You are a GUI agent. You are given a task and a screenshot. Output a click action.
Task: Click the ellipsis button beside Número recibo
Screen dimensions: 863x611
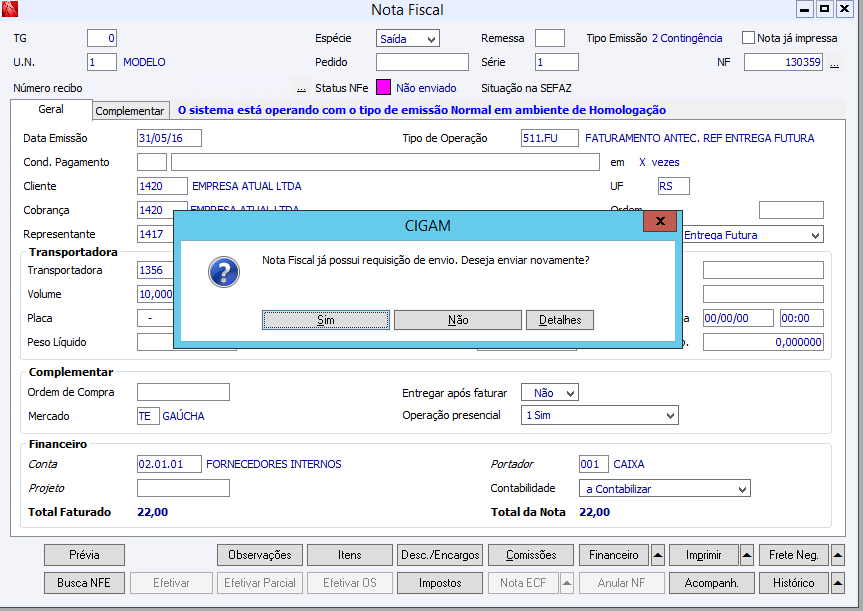301,88
